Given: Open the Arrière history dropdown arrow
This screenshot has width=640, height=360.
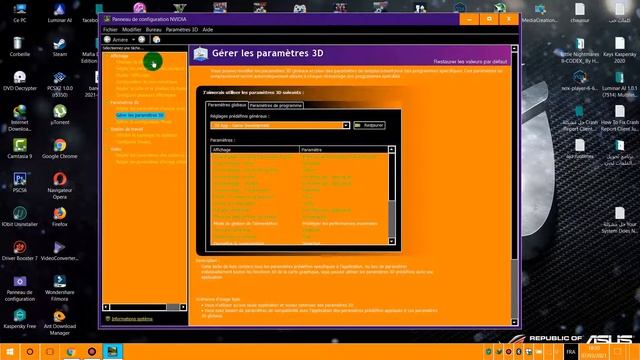Looking at the screenshot, I should click(133, 40).
